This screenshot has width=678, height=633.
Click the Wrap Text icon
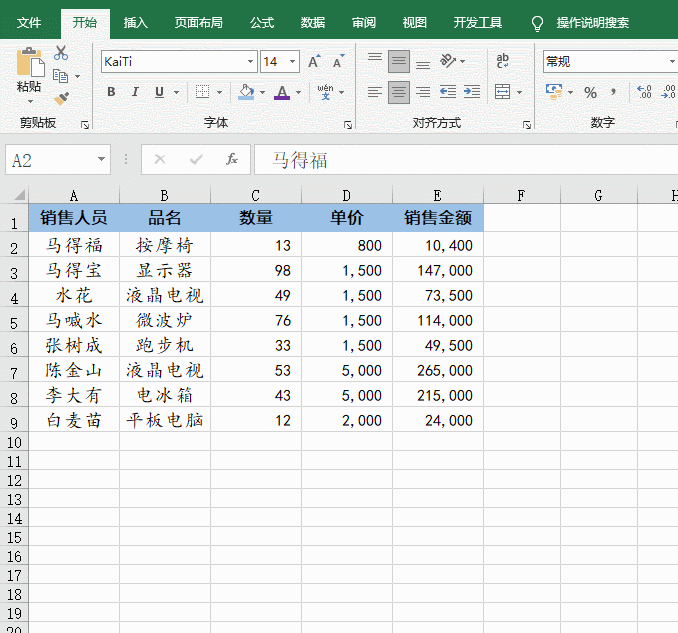(x=502, y=61)
